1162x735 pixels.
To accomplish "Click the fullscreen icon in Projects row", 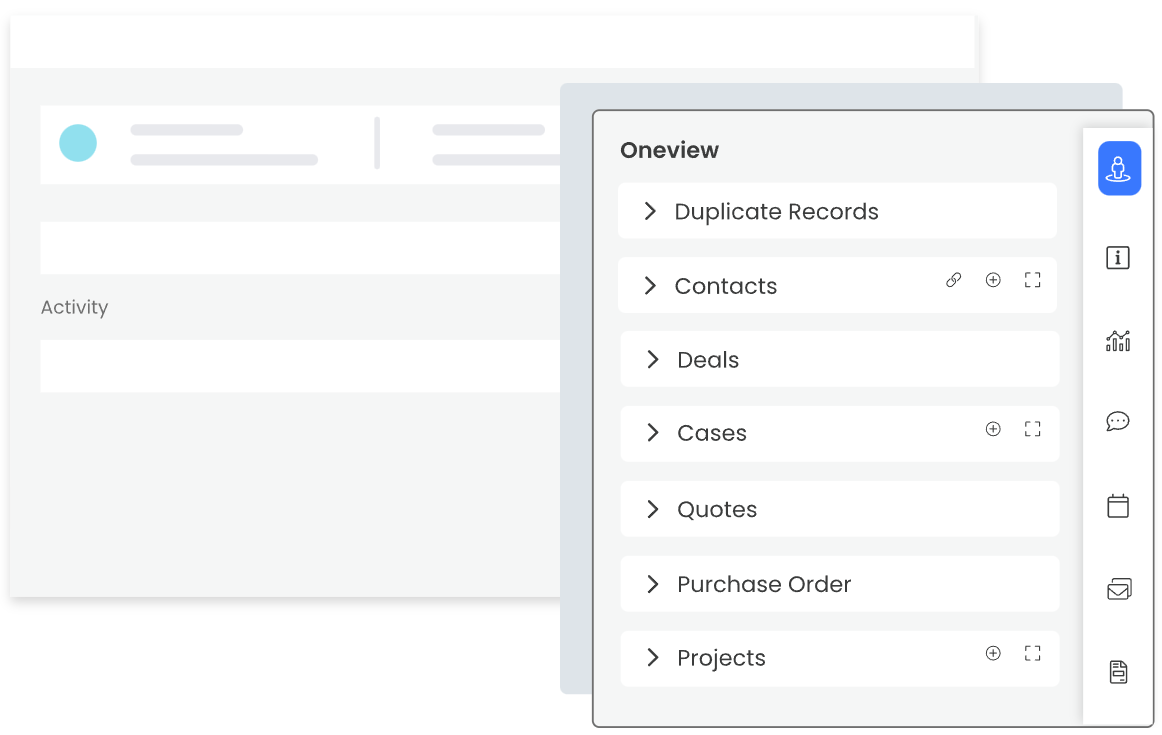I will (1032, 653).
